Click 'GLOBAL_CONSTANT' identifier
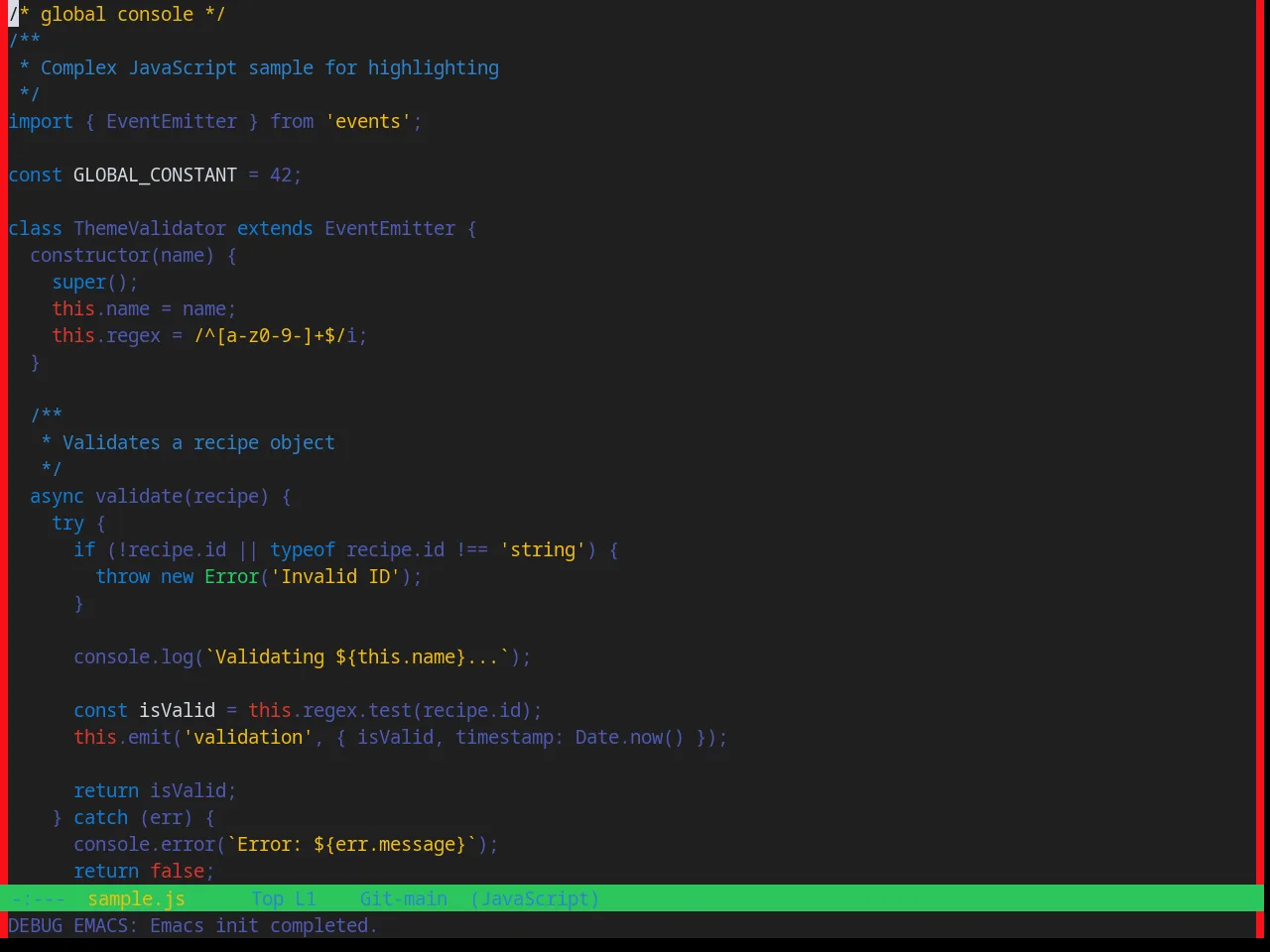The height and width of the screenshot is (952, 1270). point(155,175)
